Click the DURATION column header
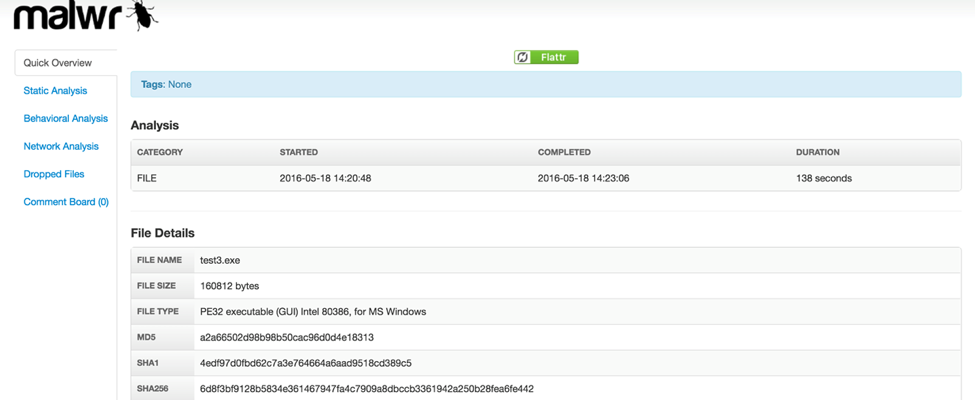This screenshot has height=400, width=975. (x=818, y=152)
